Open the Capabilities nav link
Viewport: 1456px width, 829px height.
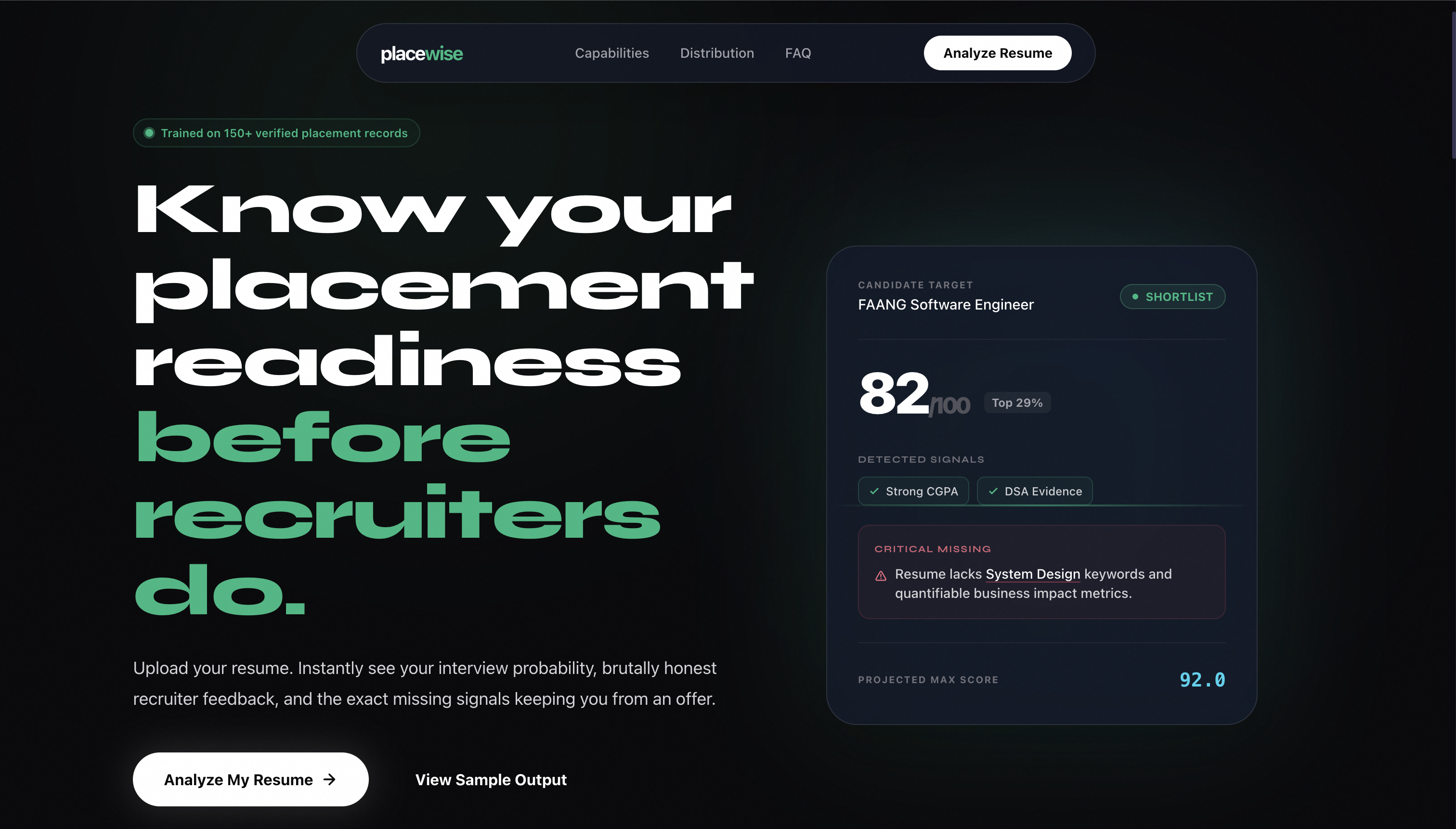click(611, 53)
